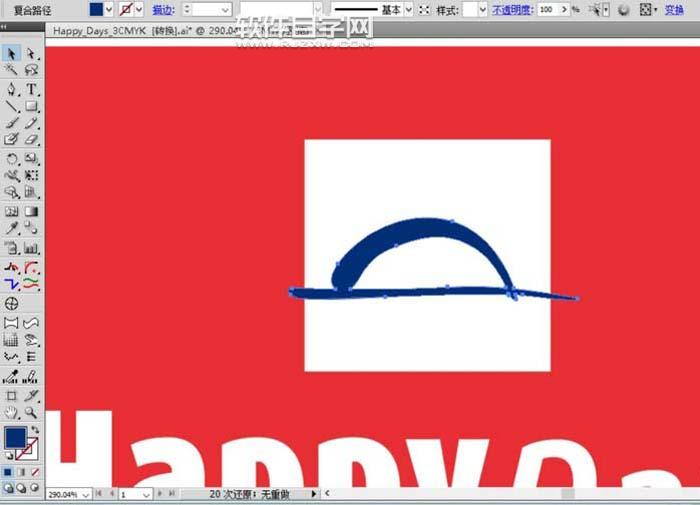Select the Eraser tool

(x=31, y=139)
